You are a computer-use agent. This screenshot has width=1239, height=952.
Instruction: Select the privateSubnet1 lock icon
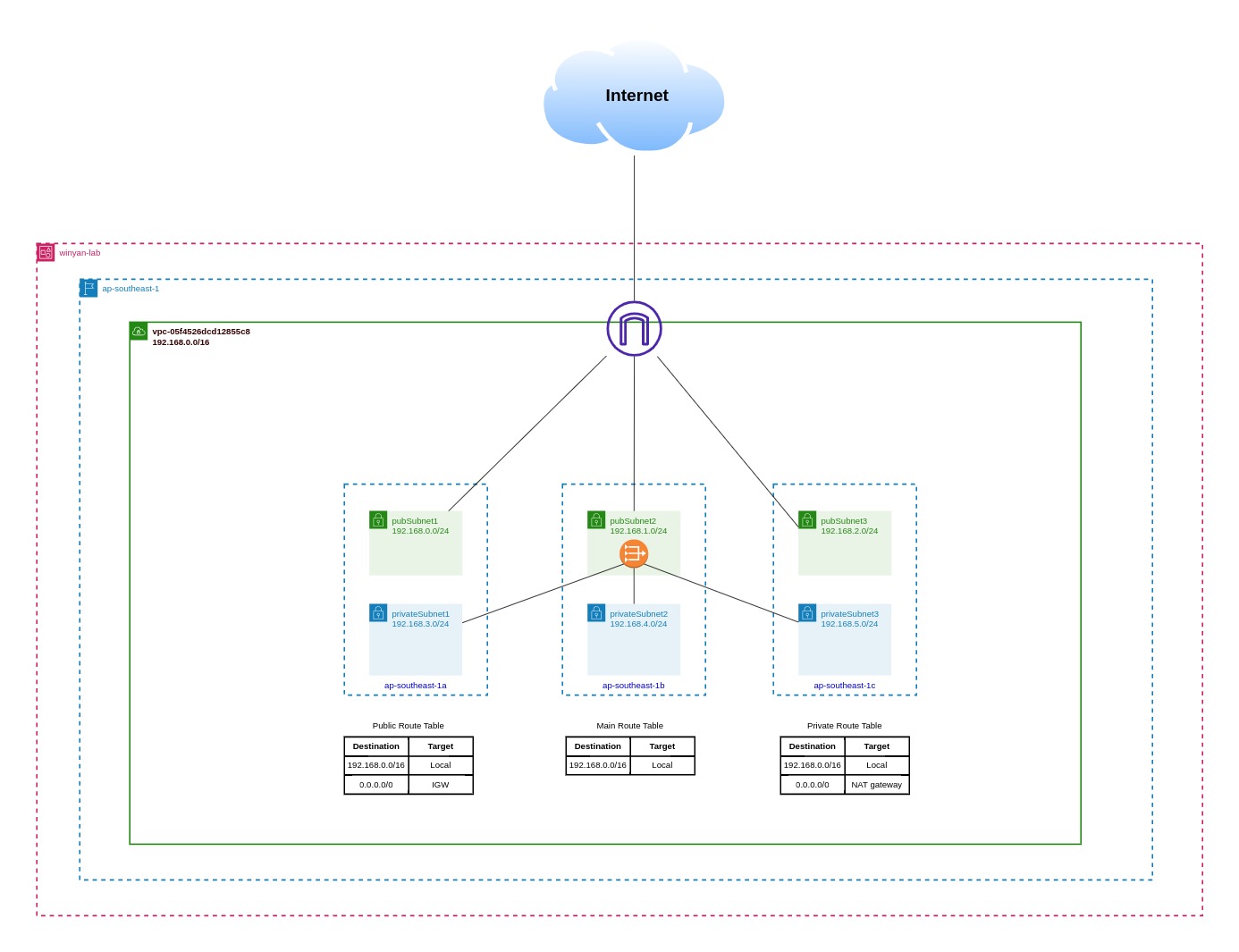[x=378, y=613]
